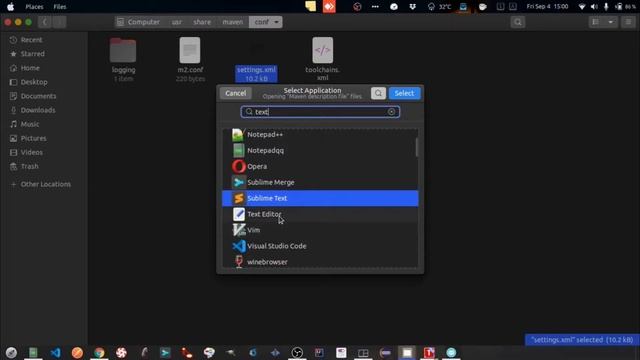Open Pictures in the sidebar
This screenshot has height=360, width=640.
[33, 138]
